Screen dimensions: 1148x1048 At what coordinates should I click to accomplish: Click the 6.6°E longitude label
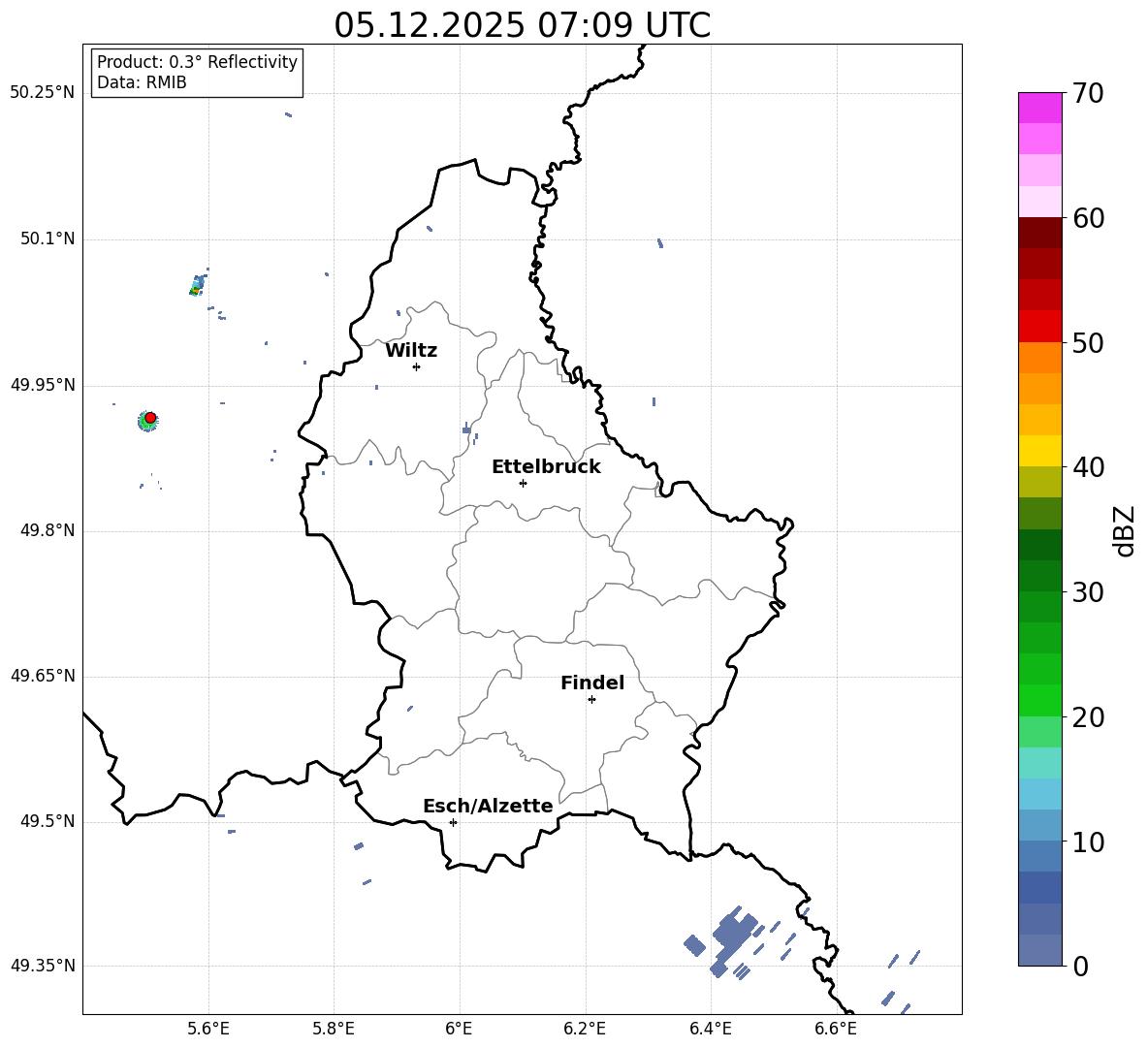coord(836,1030)
